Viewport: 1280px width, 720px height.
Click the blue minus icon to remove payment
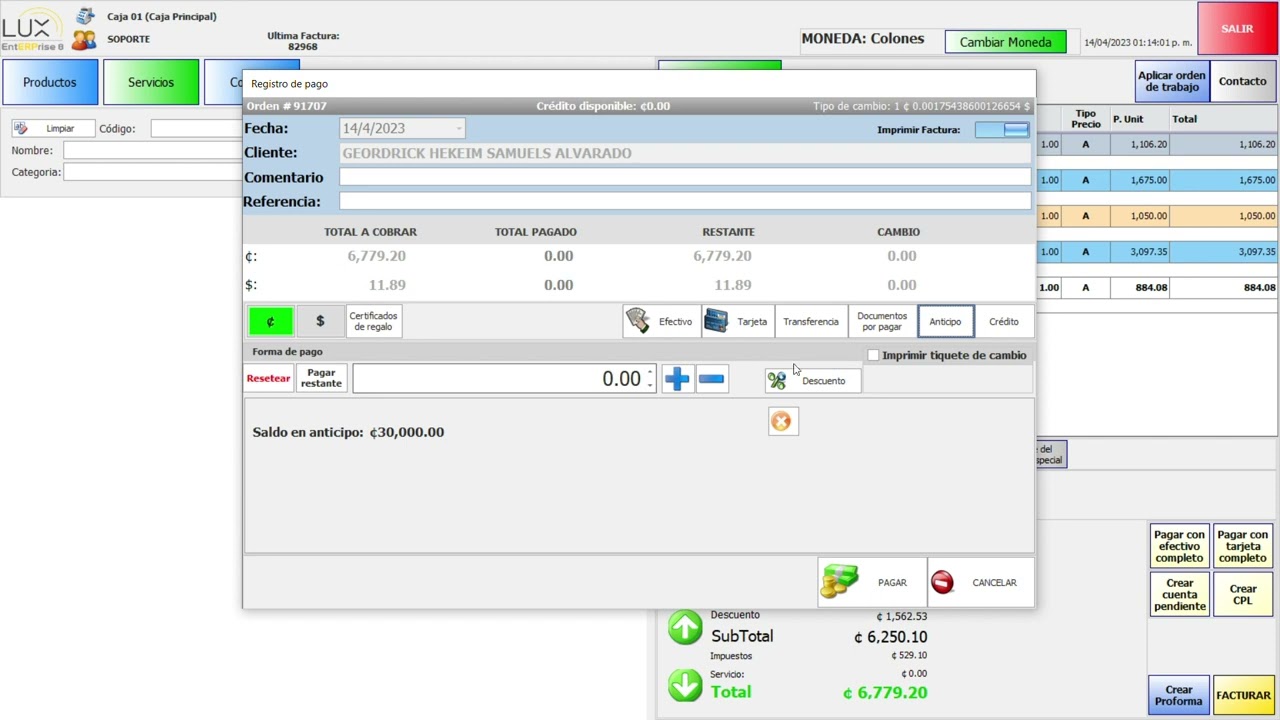click(x=711, y=379)
